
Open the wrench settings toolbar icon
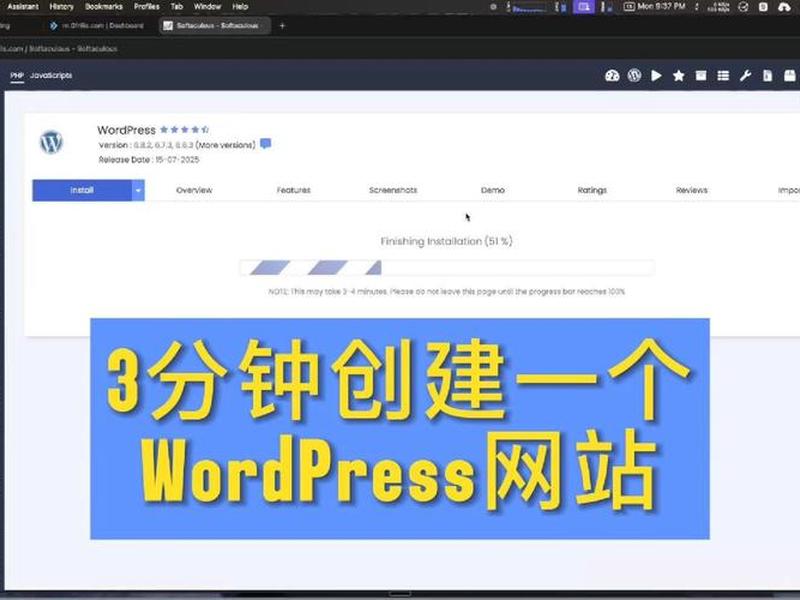click(x=745, y=76)
